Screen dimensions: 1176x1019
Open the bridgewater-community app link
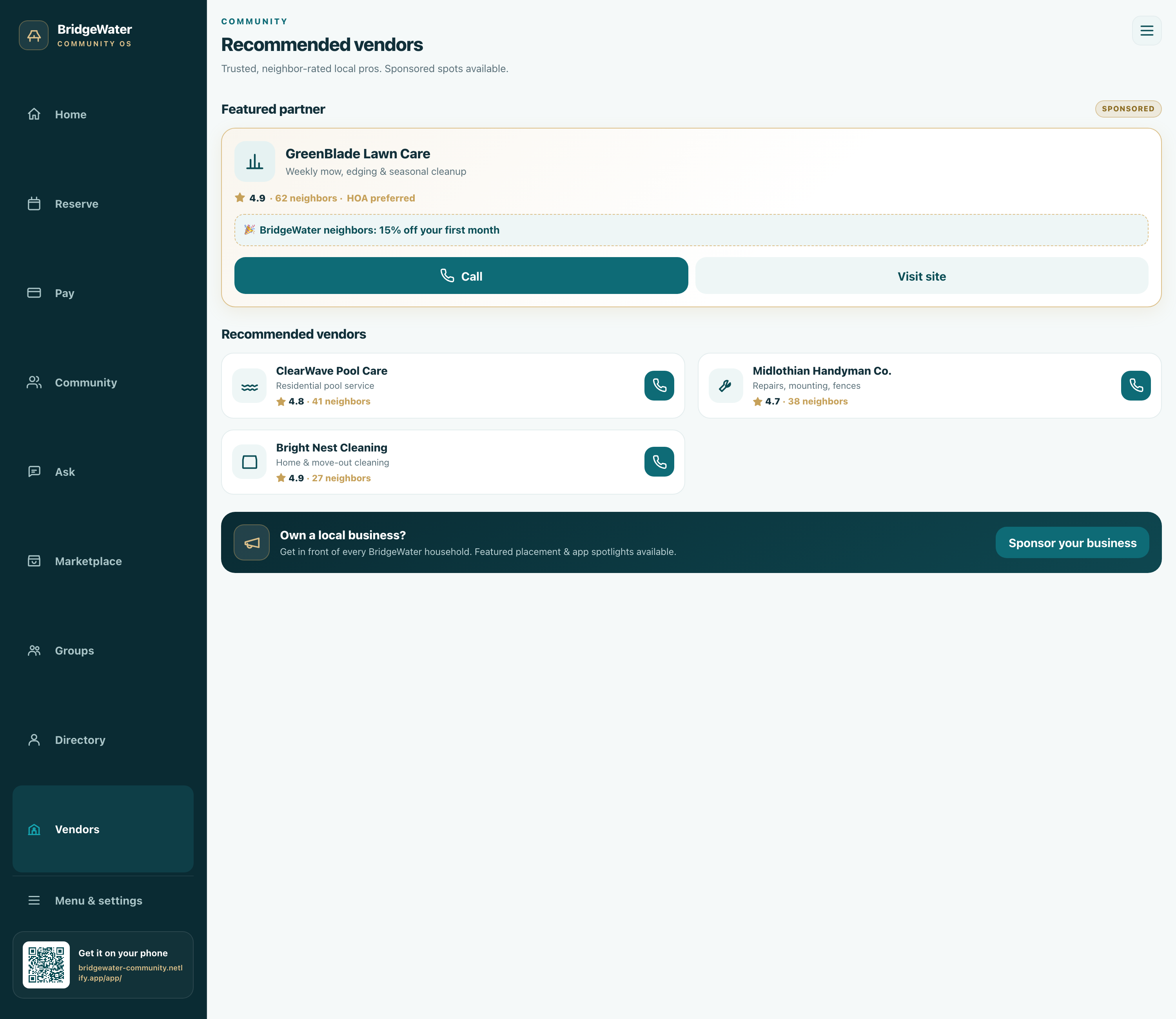(130, 972)
